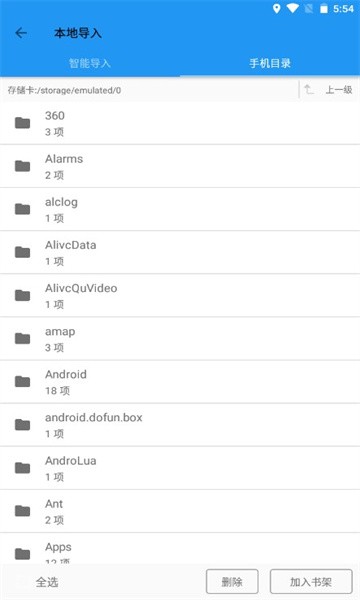Open the amap folder icon

23,339
